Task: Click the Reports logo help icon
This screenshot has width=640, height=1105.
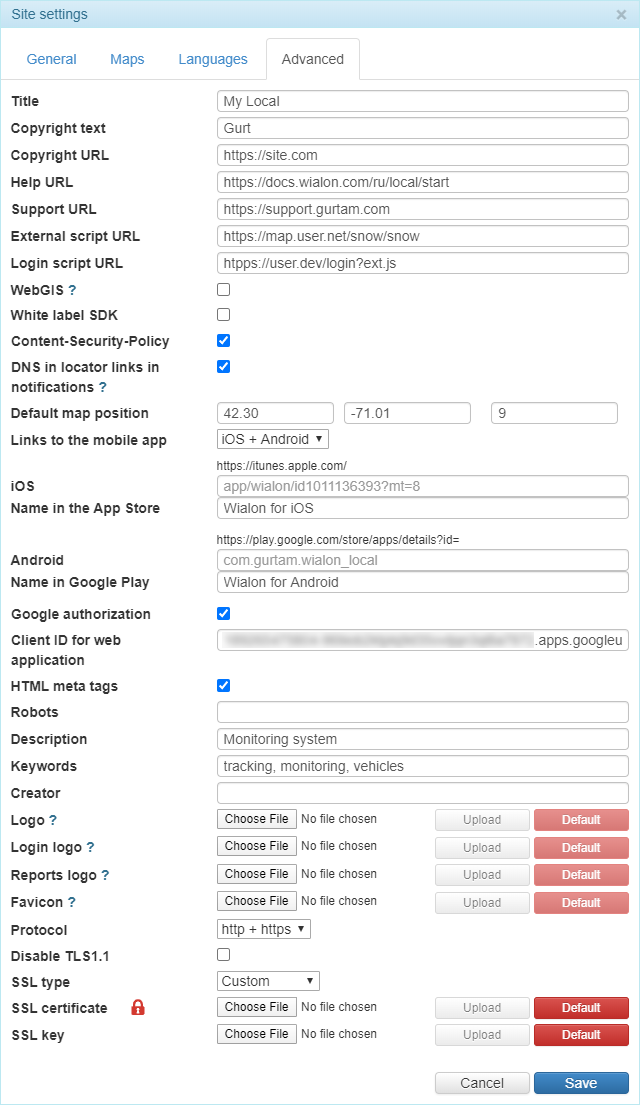Action: [105, 875]
